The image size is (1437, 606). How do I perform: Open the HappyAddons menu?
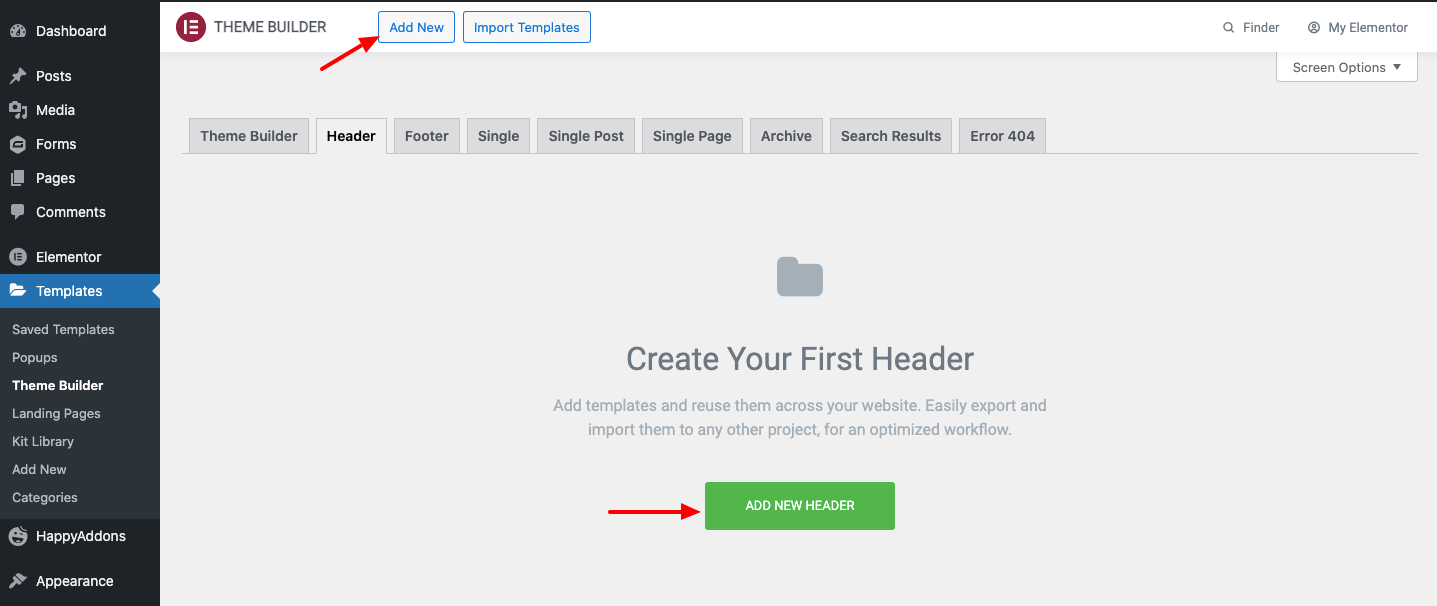[x=80, y=536]
